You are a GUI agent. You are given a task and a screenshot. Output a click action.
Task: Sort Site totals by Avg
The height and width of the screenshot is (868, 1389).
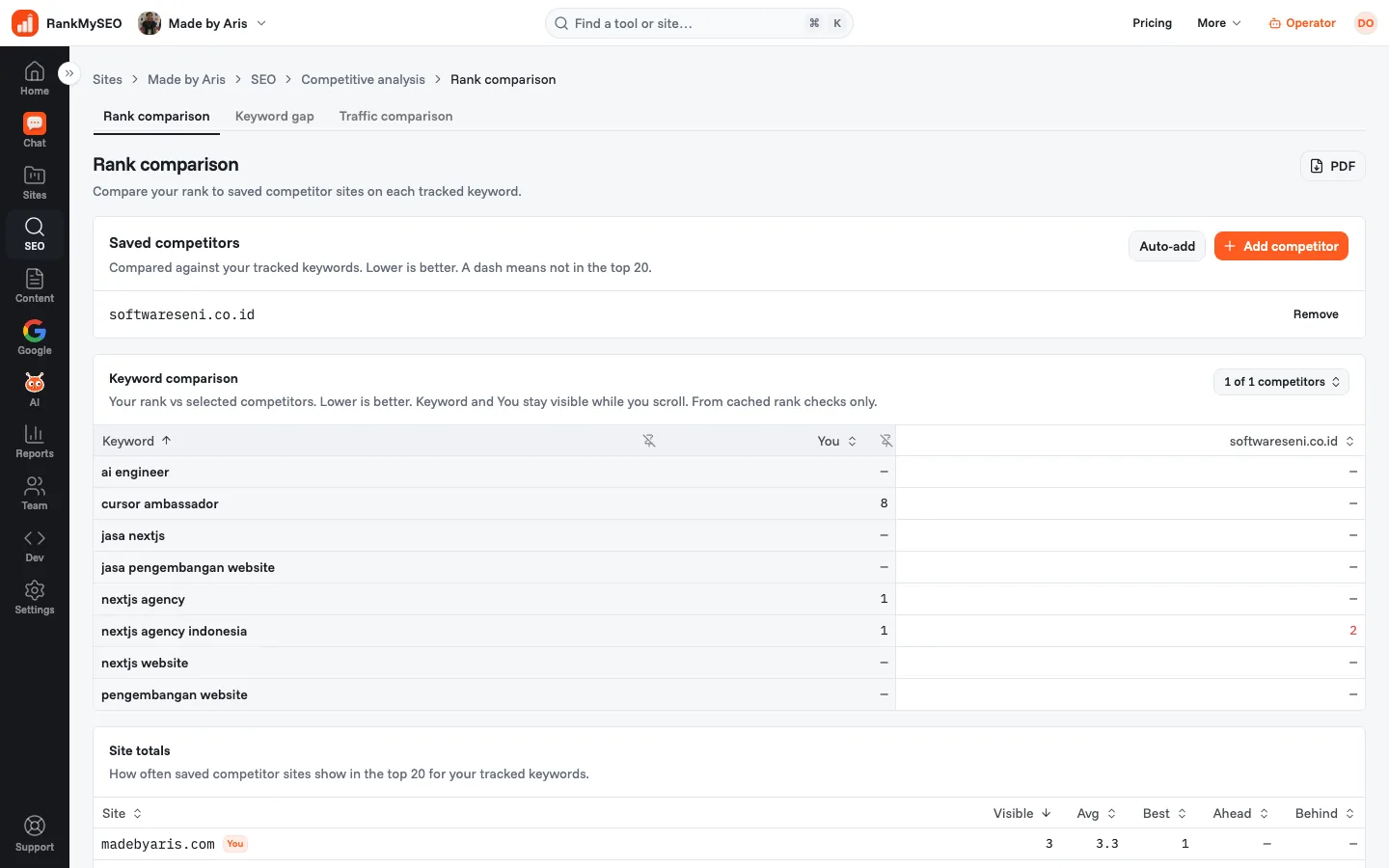pyautogui.click(x=1097, y=813)
